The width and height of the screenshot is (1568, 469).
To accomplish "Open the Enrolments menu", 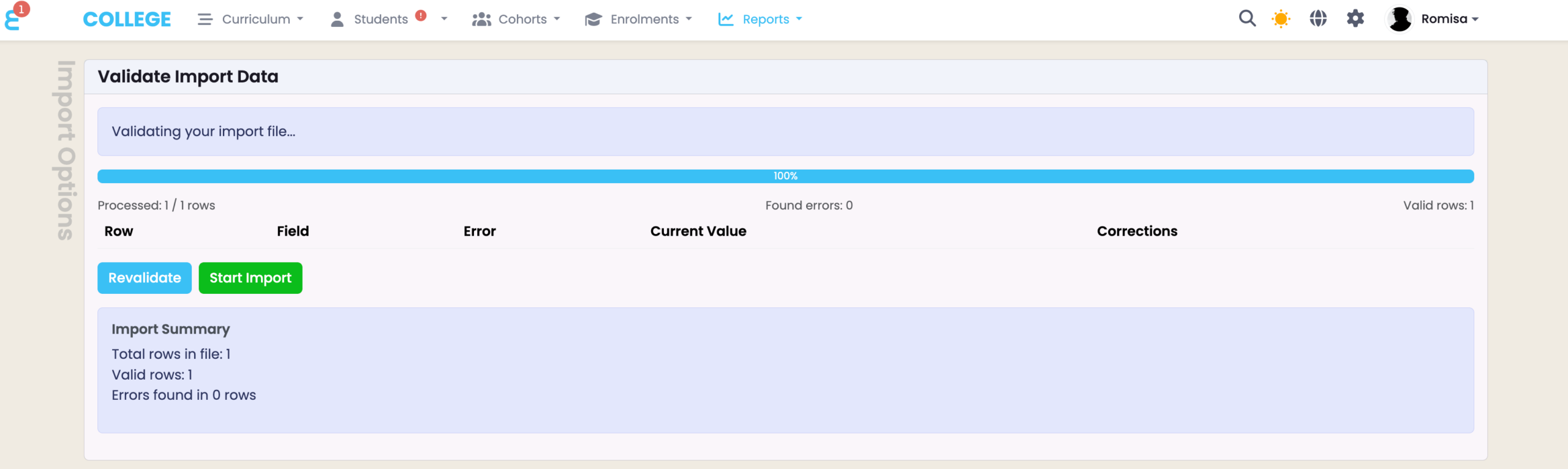I will tap(644, 20).
